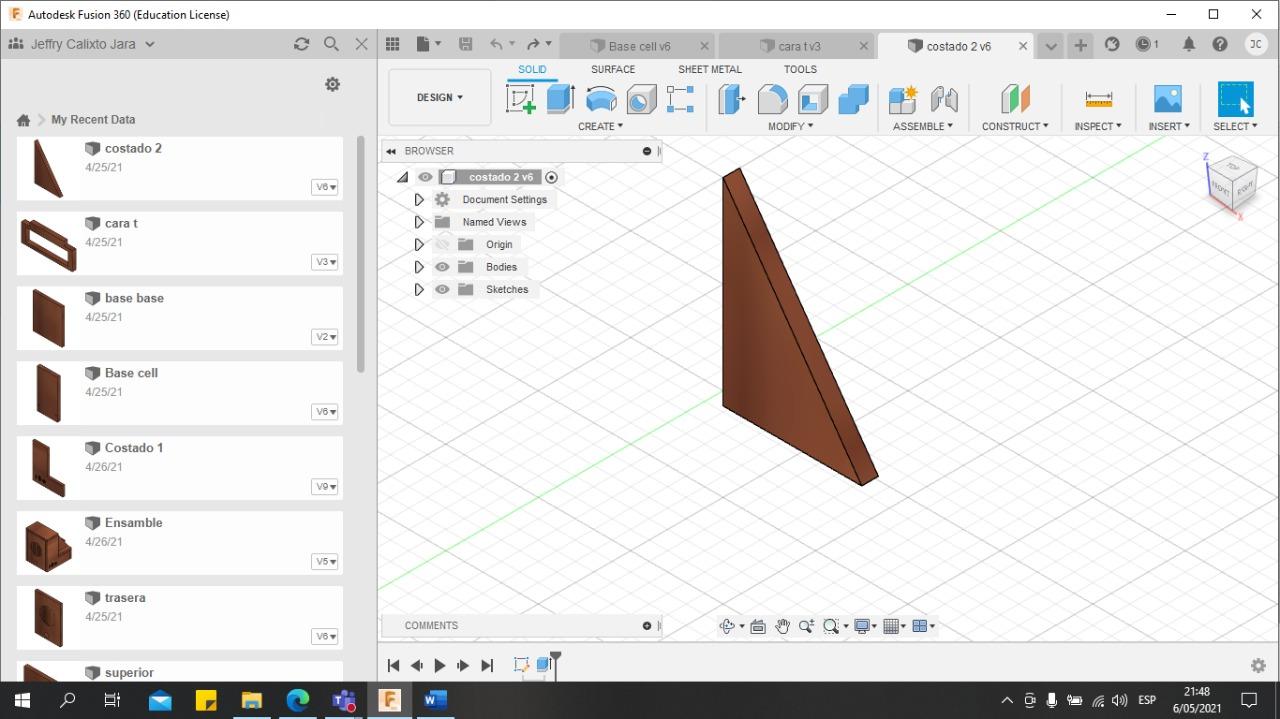
Task: Open the Job Status clock icon
Action: (x=1147, y=44)
